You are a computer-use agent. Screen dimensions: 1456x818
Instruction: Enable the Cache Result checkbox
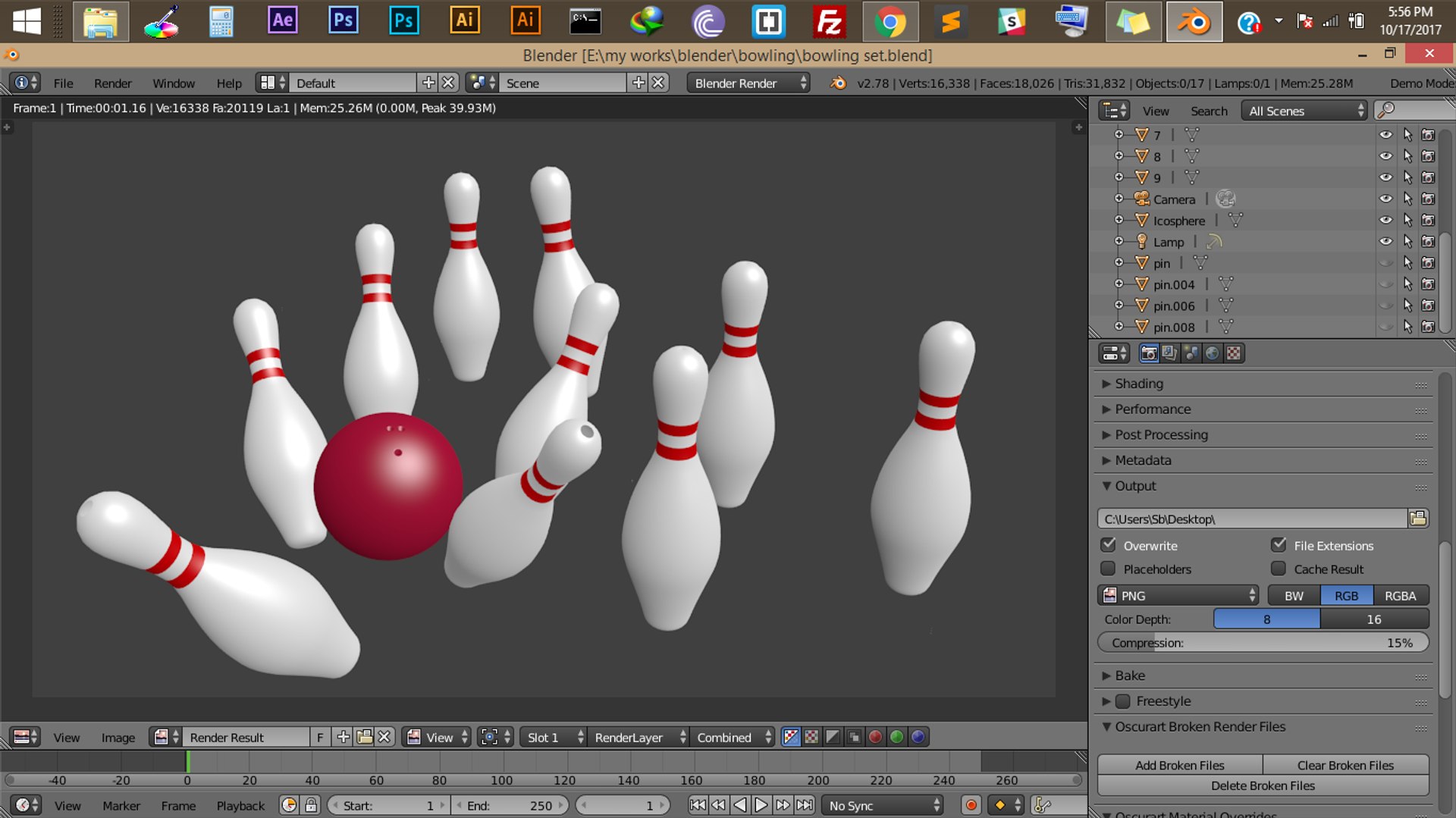coord(1279,569)
